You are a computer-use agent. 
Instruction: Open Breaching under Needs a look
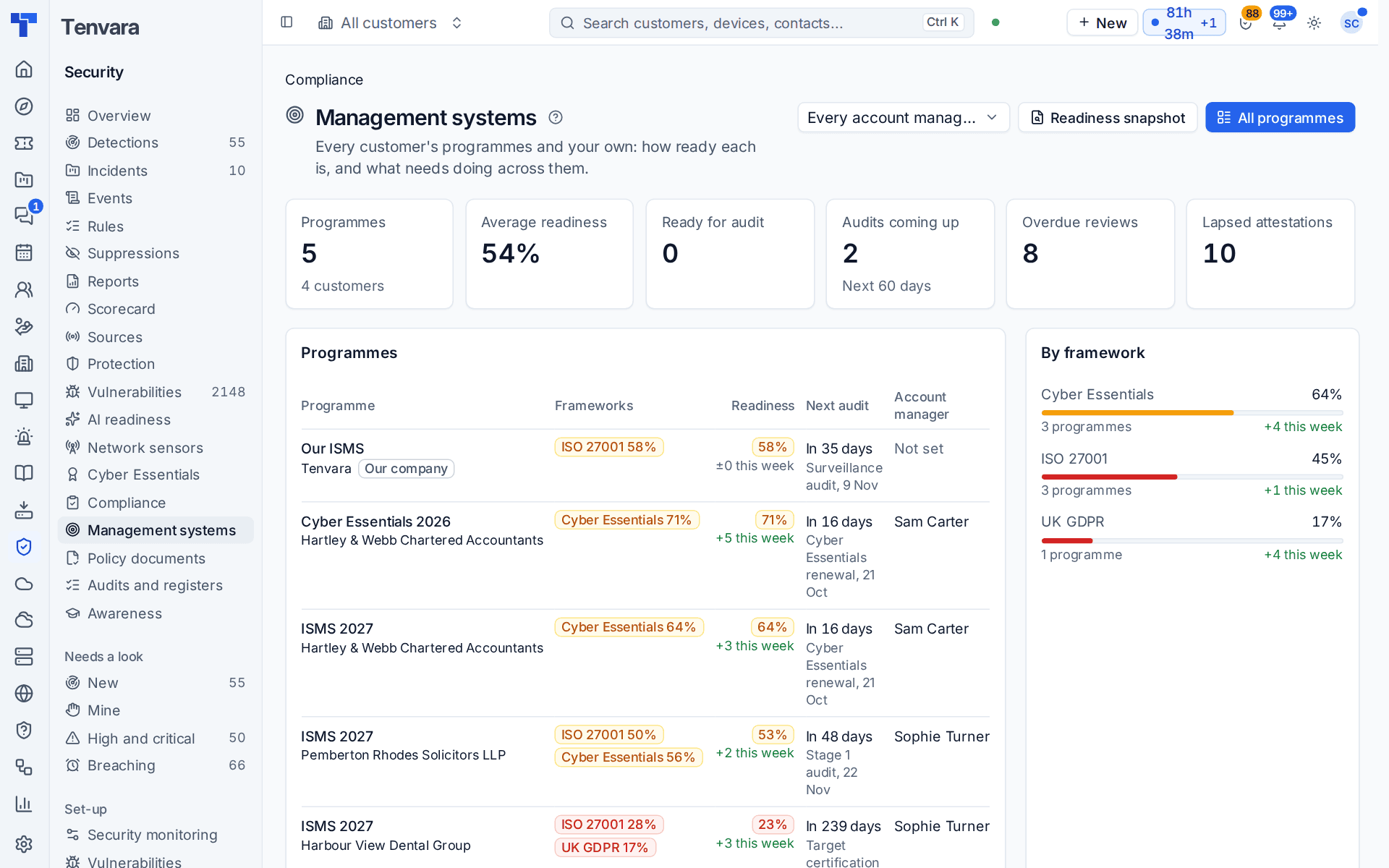(x=156, y=765)
